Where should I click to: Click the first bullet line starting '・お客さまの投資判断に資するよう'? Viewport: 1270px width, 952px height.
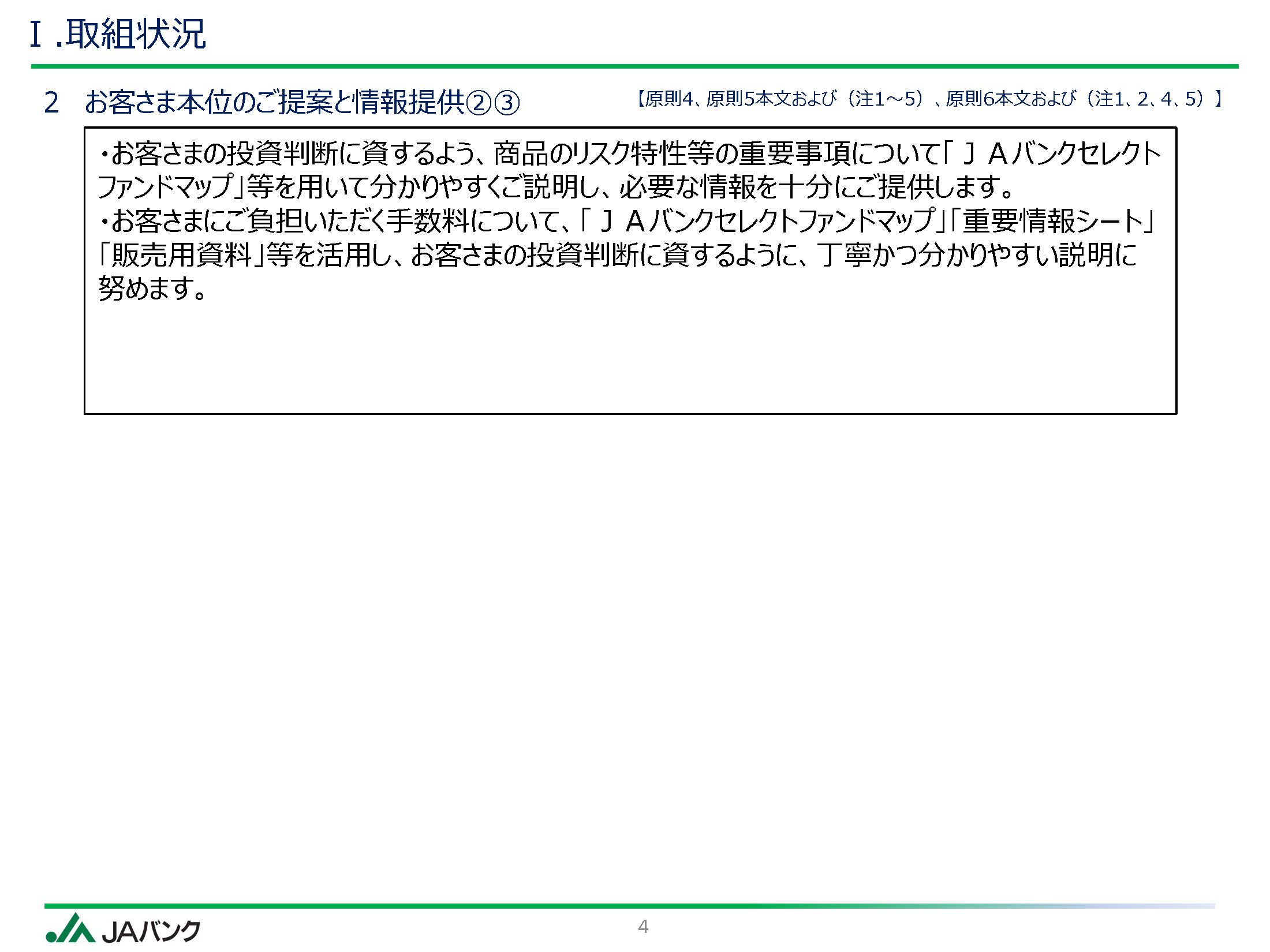630,153
